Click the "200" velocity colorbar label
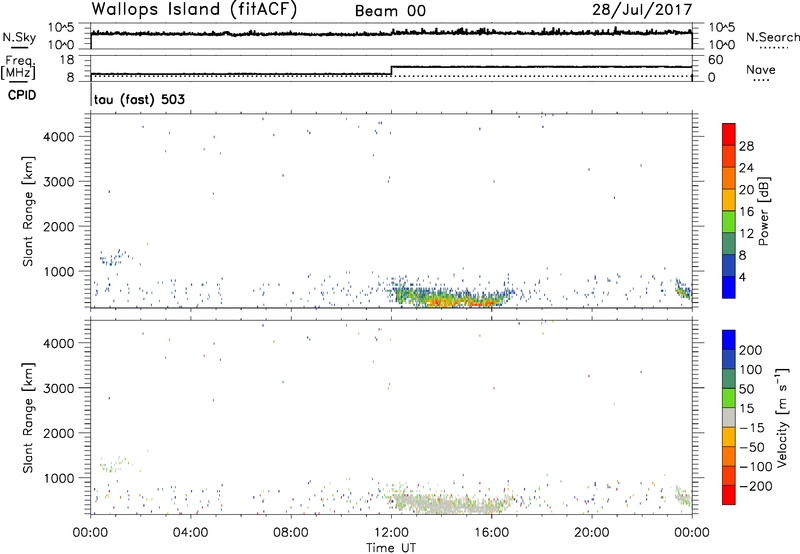Image resolution: width=800 pixels, height=554 pixels. [x=751, y=350]
